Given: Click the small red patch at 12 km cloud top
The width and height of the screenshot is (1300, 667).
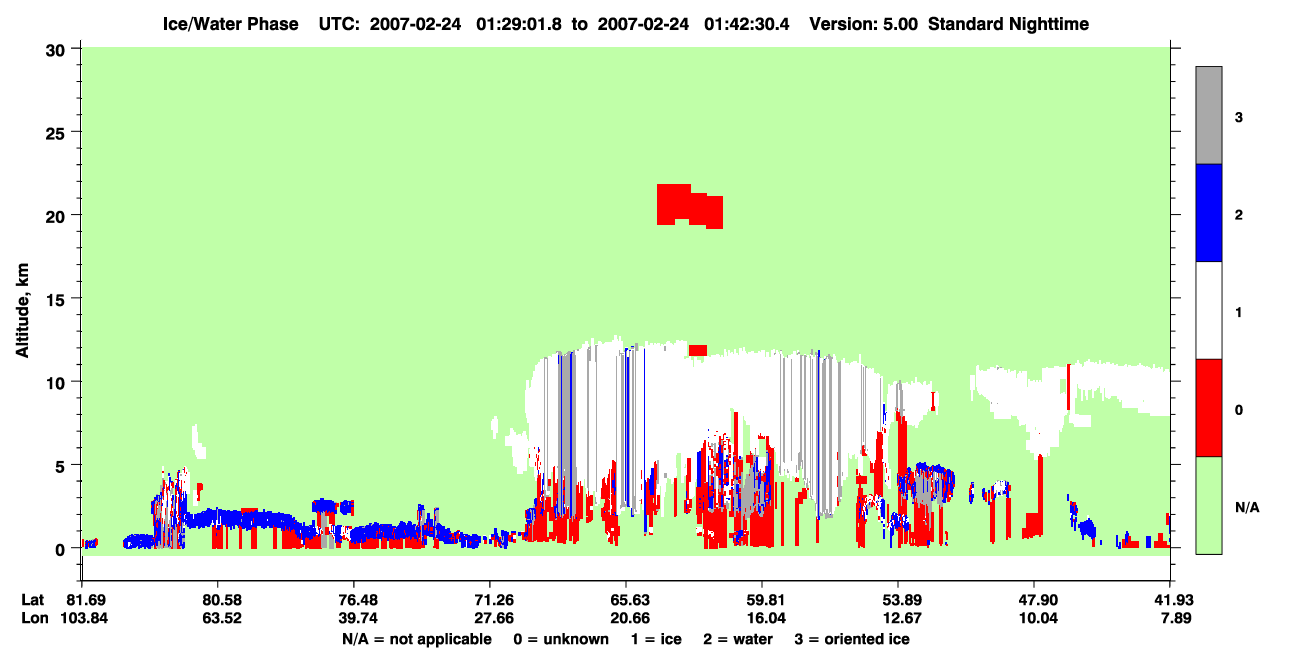Looking at the screenshot, I should click(698, 350).
